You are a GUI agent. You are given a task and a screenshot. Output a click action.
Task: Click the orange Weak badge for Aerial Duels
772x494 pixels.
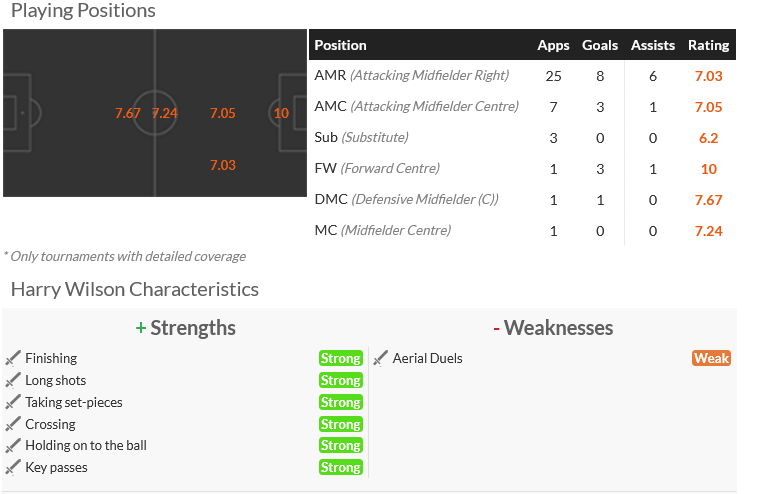coord(711,358)
